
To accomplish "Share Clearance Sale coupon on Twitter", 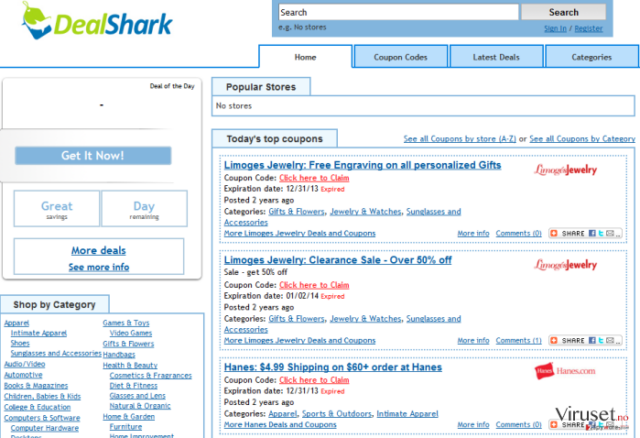I will [601, 340].
